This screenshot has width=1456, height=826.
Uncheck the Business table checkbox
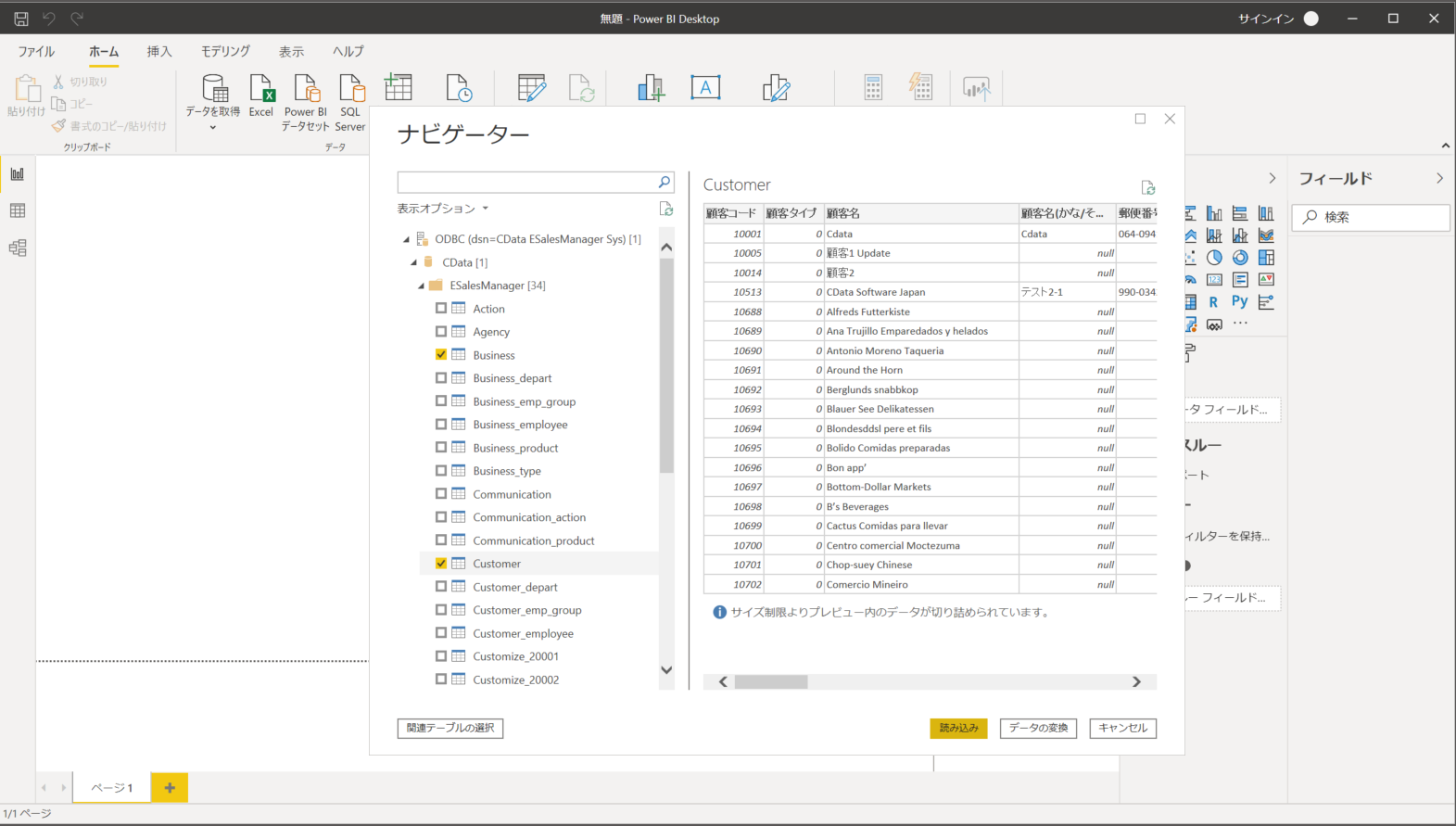441,355
